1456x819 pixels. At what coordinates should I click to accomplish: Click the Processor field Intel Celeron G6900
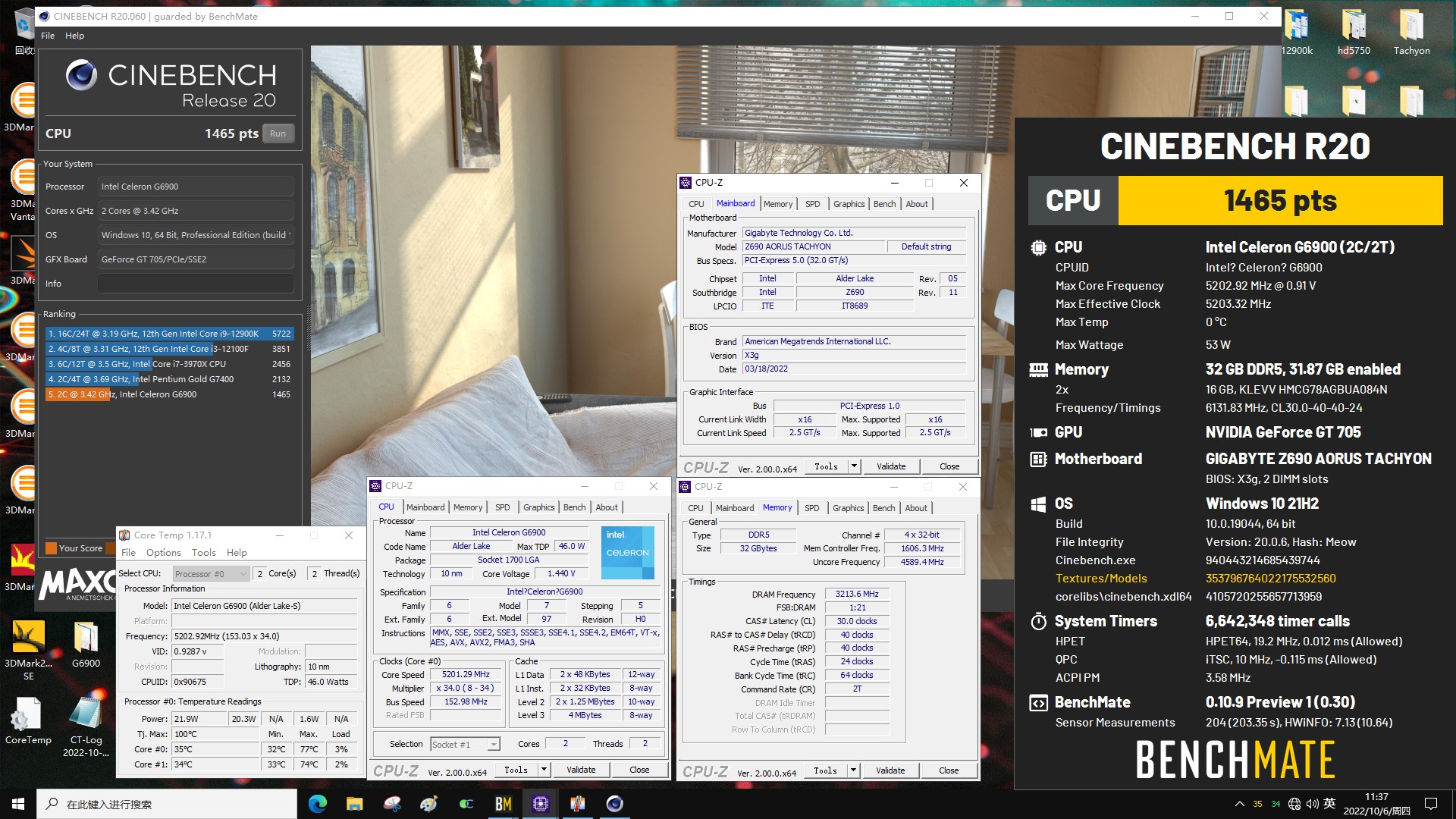click(196, 187)
